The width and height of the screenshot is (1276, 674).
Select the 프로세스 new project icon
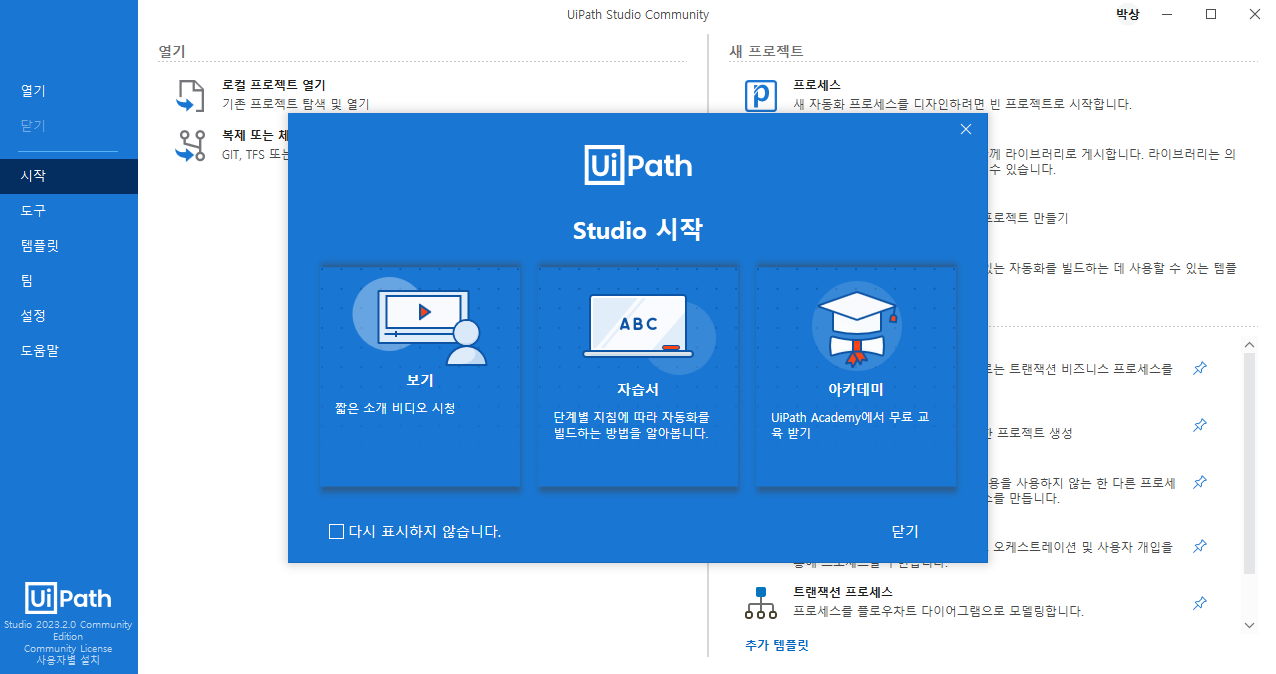[761, 96]
